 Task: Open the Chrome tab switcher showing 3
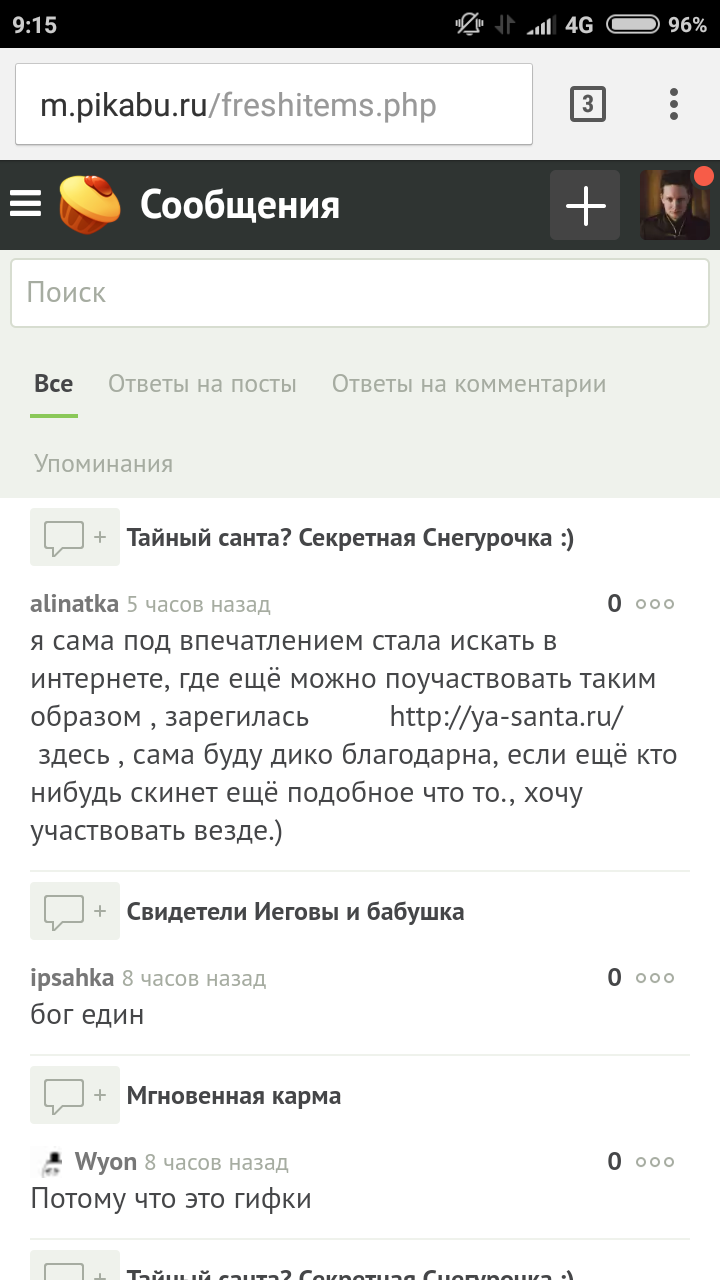point(587,104)
